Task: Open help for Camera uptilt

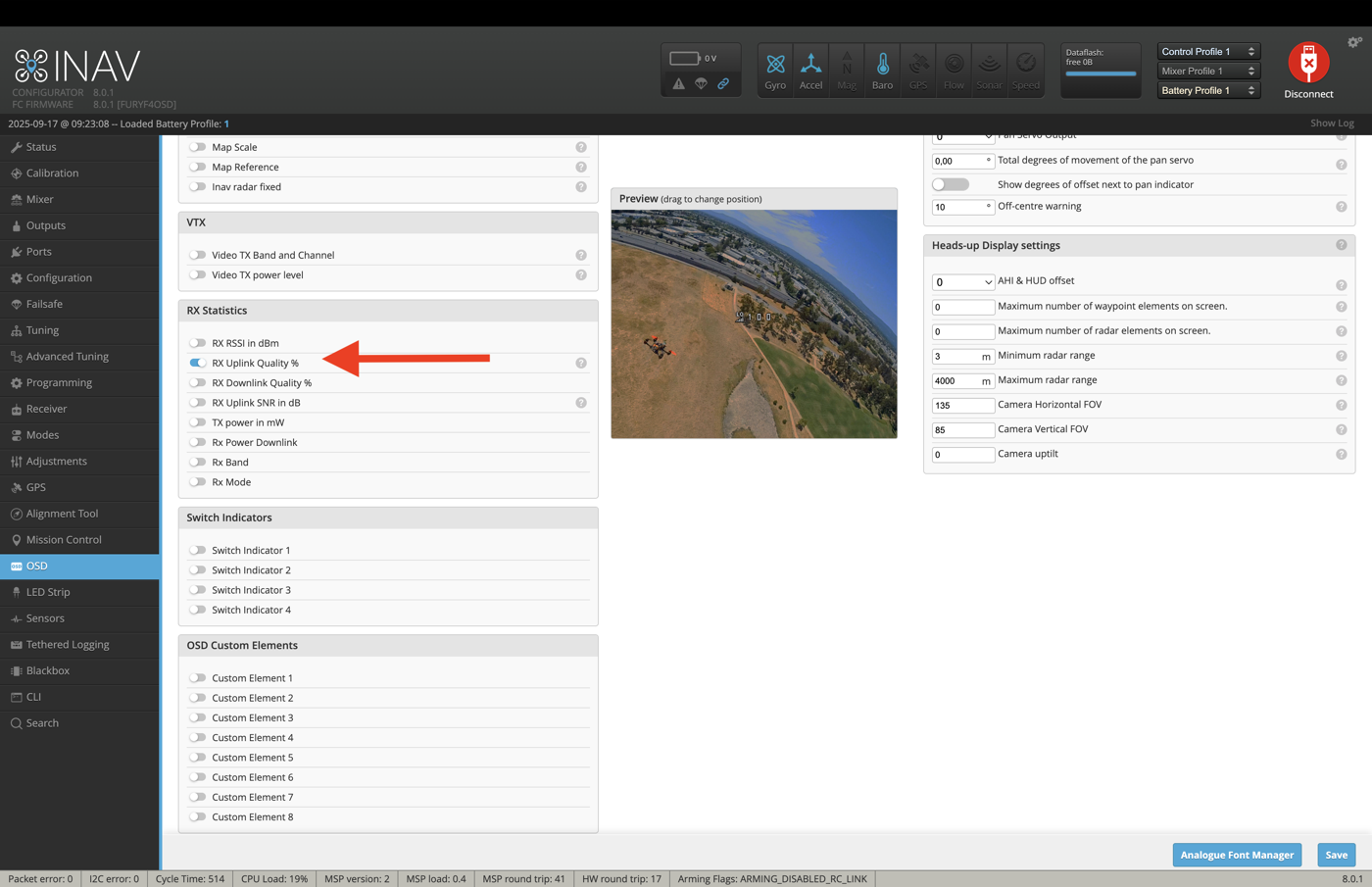Action: point(1342,455)
